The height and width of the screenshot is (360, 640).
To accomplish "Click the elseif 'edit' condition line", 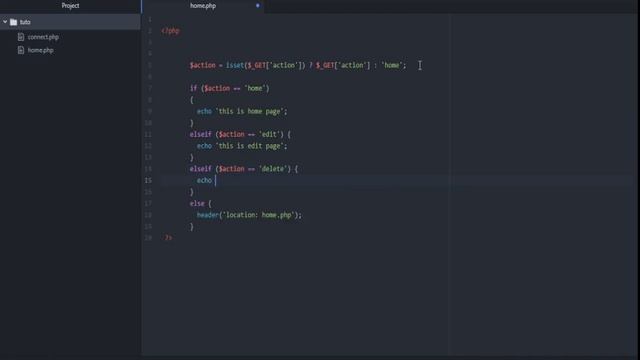I will 240,134.
